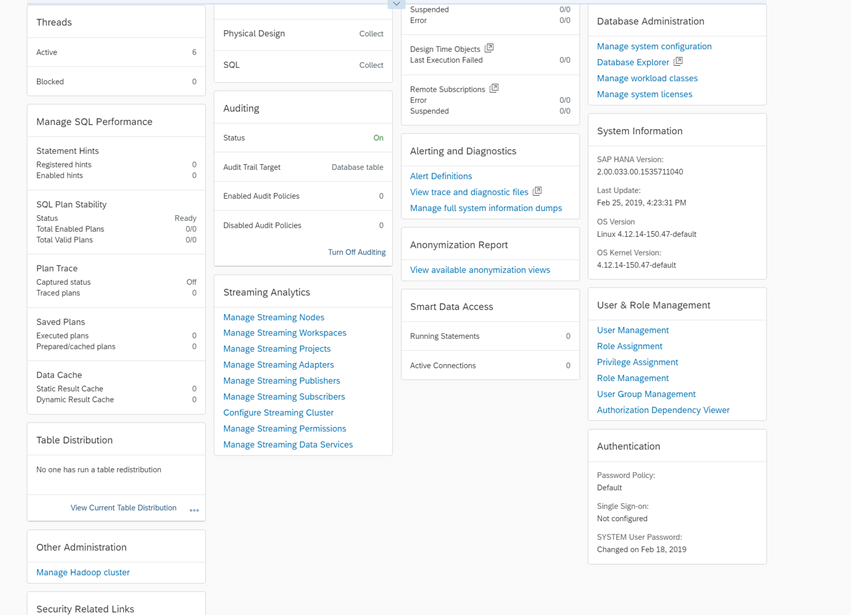Click the Last Update date value
The width and height of the screenshot is (851, 615).
pyautogui.click(x=642, y=202)
